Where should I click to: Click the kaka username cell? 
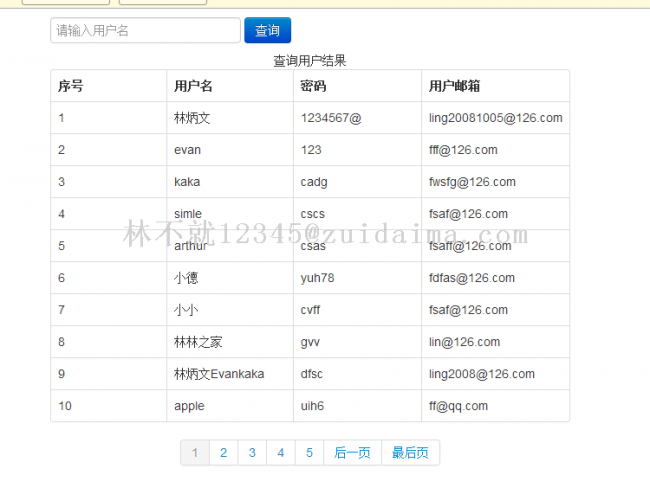tap(187, 182)
